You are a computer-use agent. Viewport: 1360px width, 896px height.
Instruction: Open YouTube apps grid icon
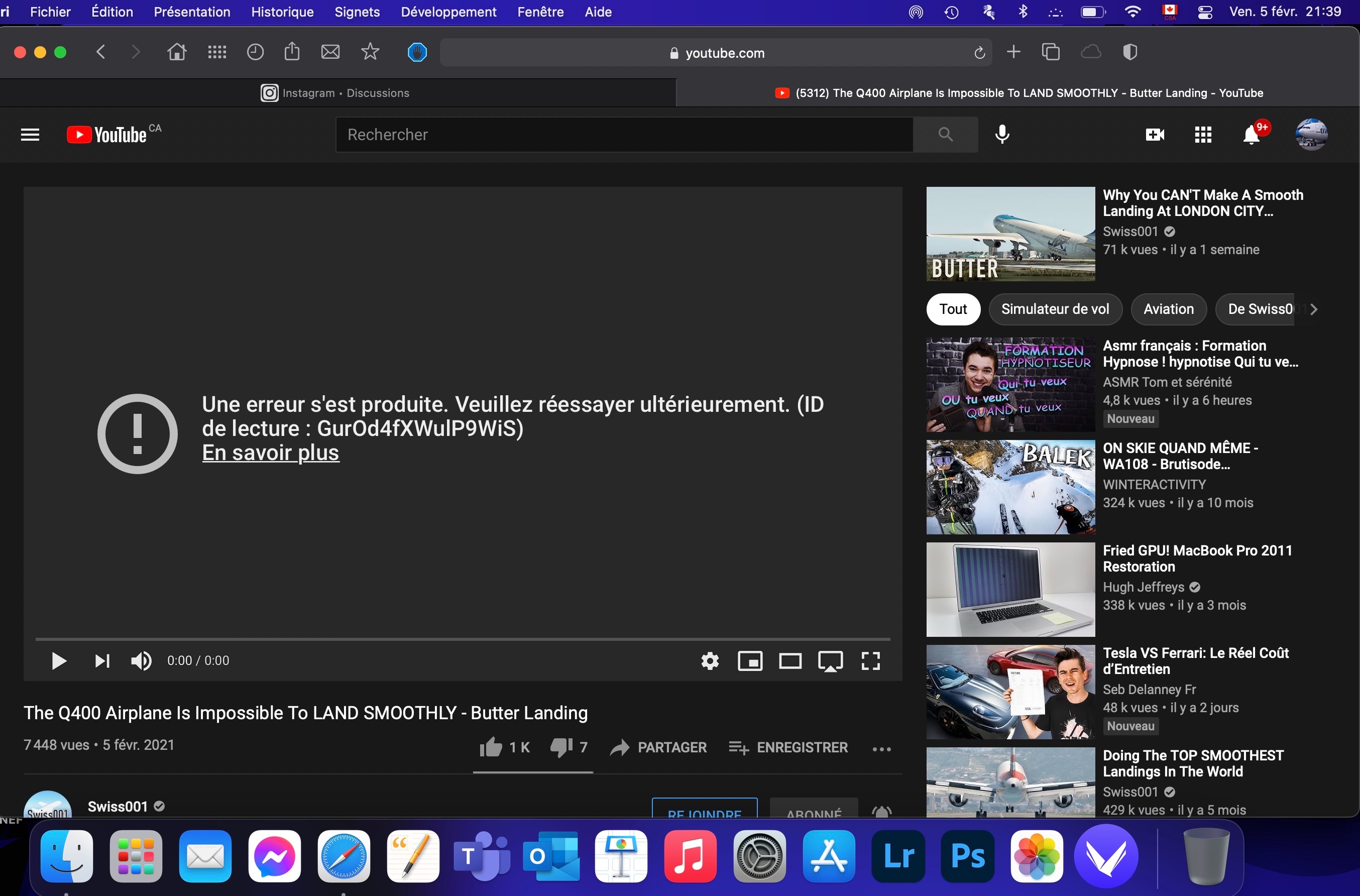point(1203,135)
